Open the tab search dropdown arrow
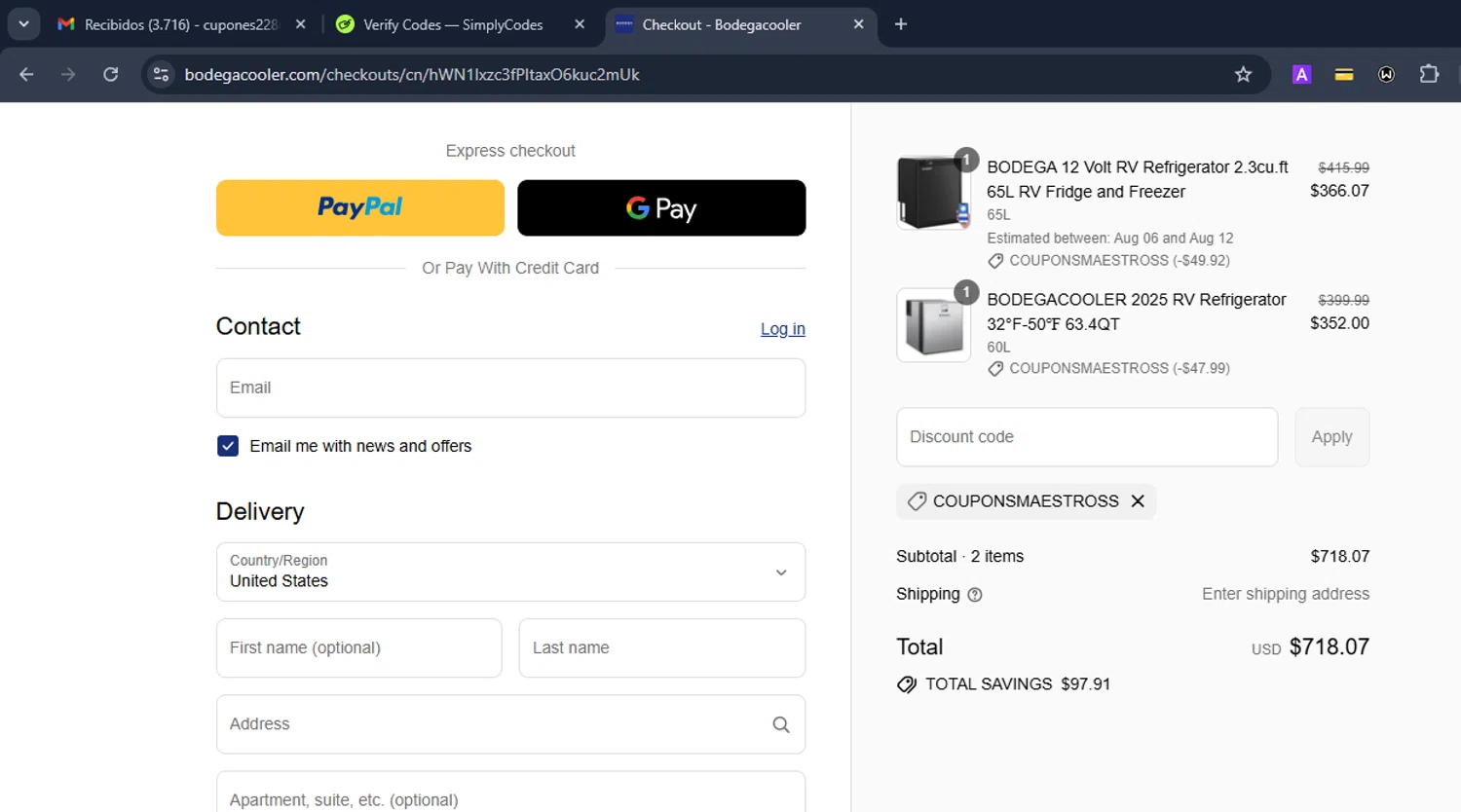 [x=23, y=24]
